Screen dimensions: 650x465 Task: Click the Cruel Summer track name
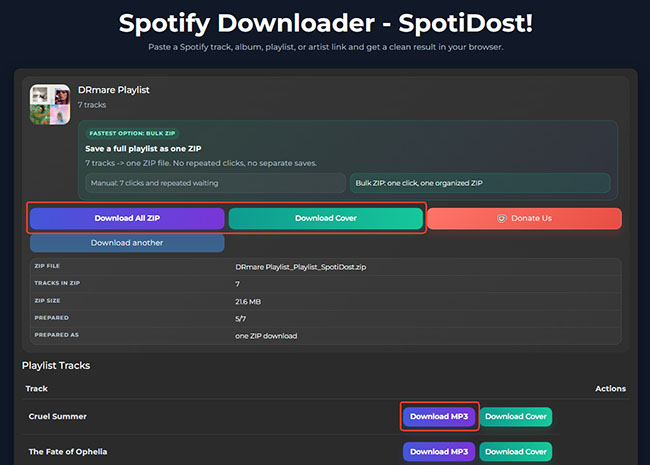click(58, 417)
